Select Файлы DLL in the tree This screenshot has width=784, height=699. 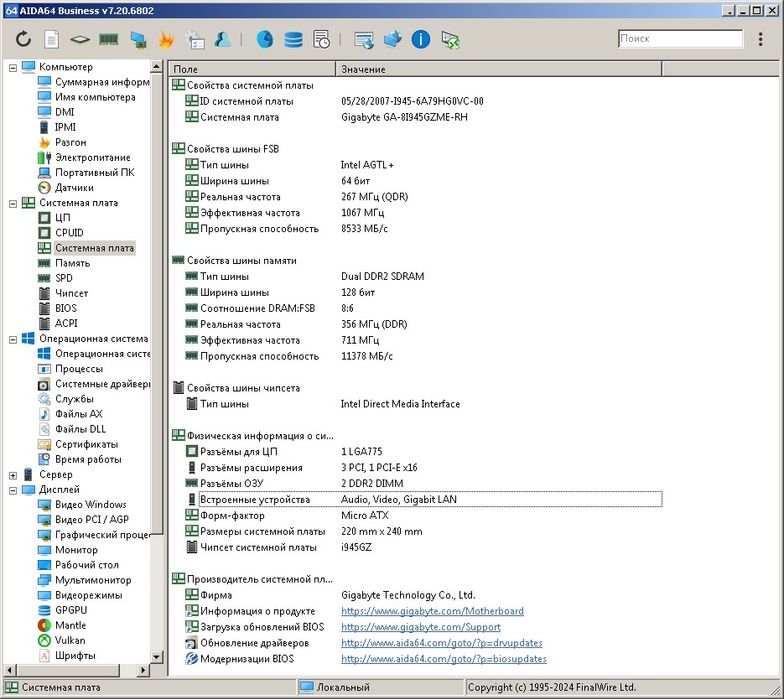tap(80, 429)
